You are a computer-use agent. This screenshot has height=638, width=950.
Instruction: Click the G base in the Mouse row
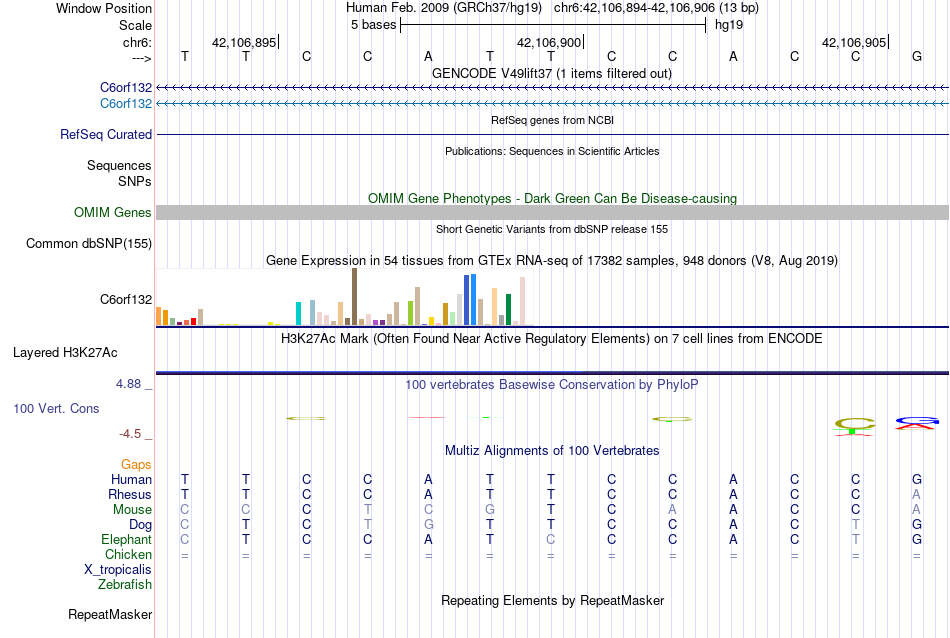tap(490, 510)
